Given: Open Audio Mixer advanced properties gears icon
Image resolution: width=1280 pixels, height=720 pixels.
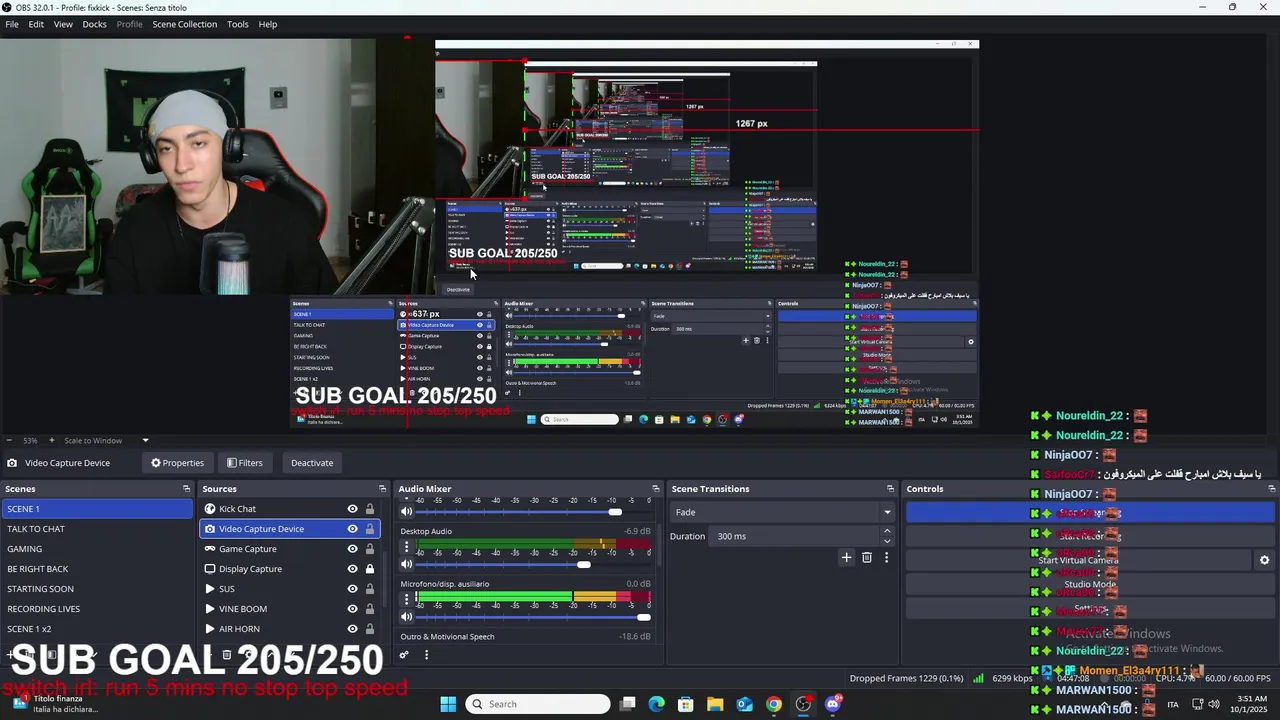Looking at the screenshot, I should click(x=404, y=655).
